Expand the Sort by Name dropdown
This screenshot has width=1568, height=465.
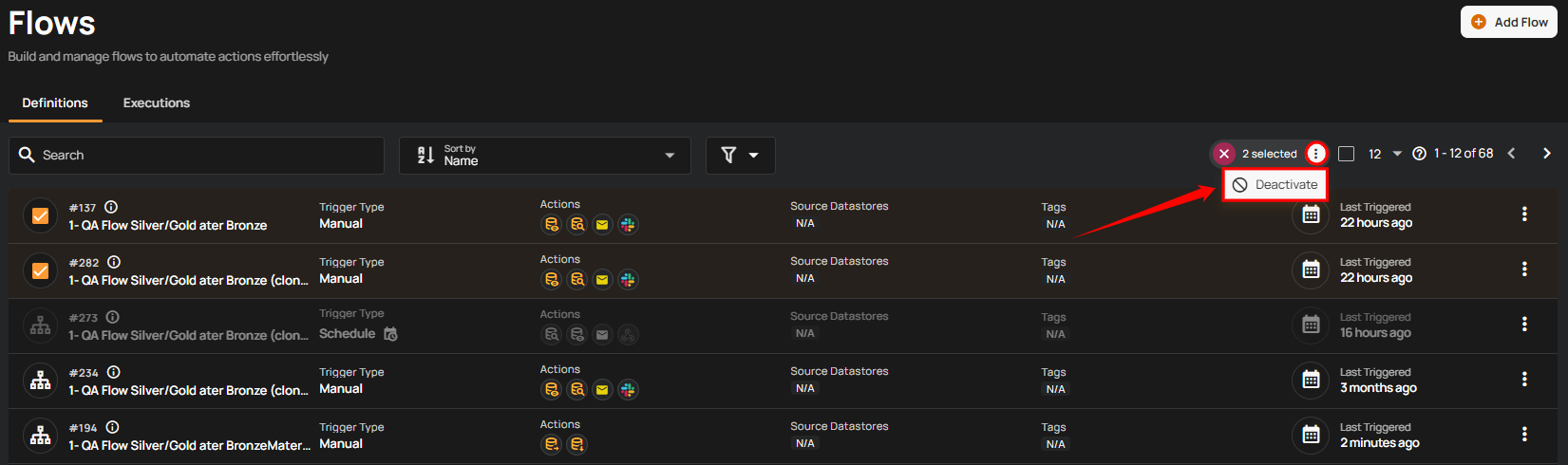551,156
